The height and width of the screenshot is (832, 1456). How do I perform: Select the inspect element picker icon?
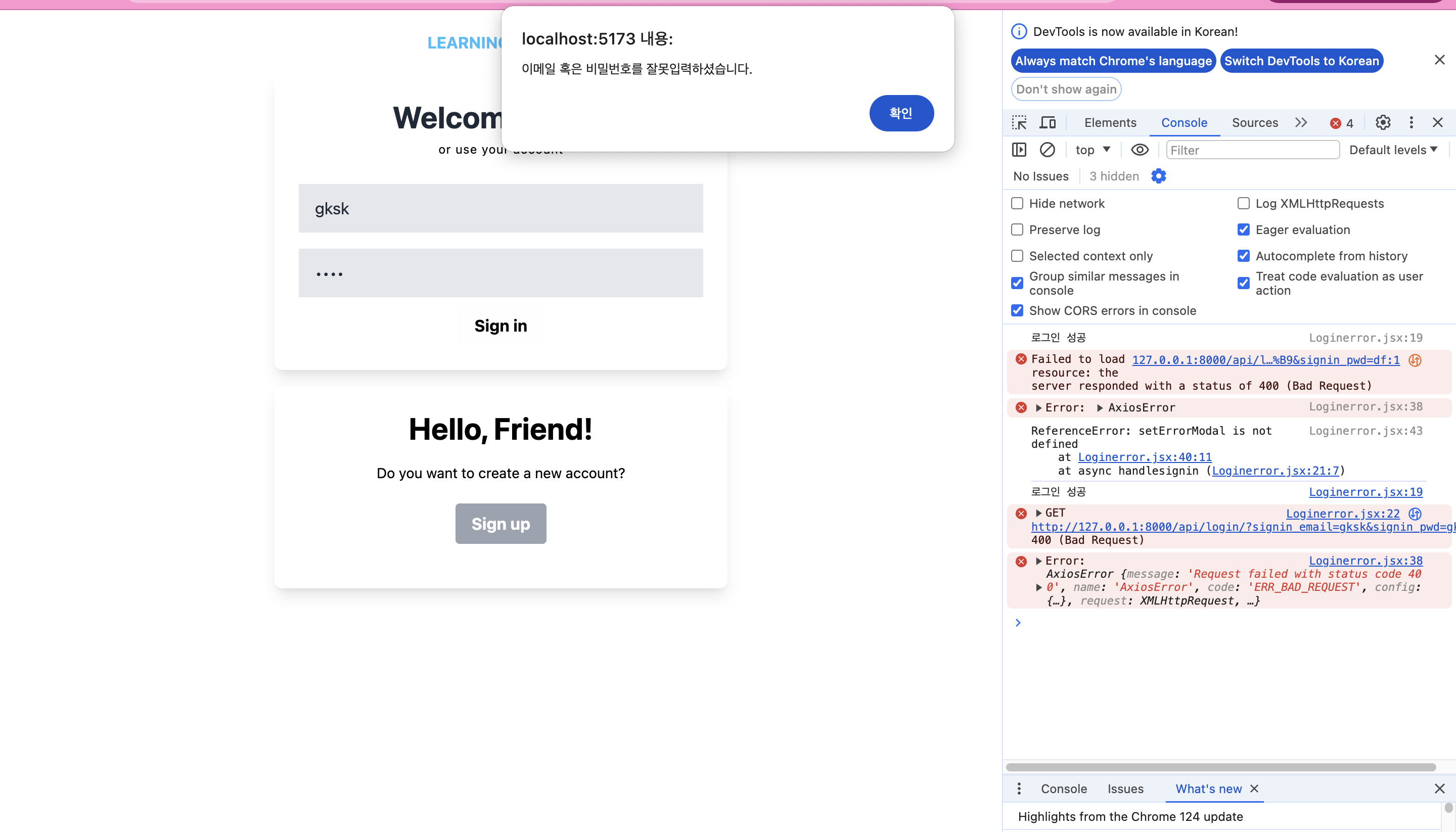click(1019, 122)
